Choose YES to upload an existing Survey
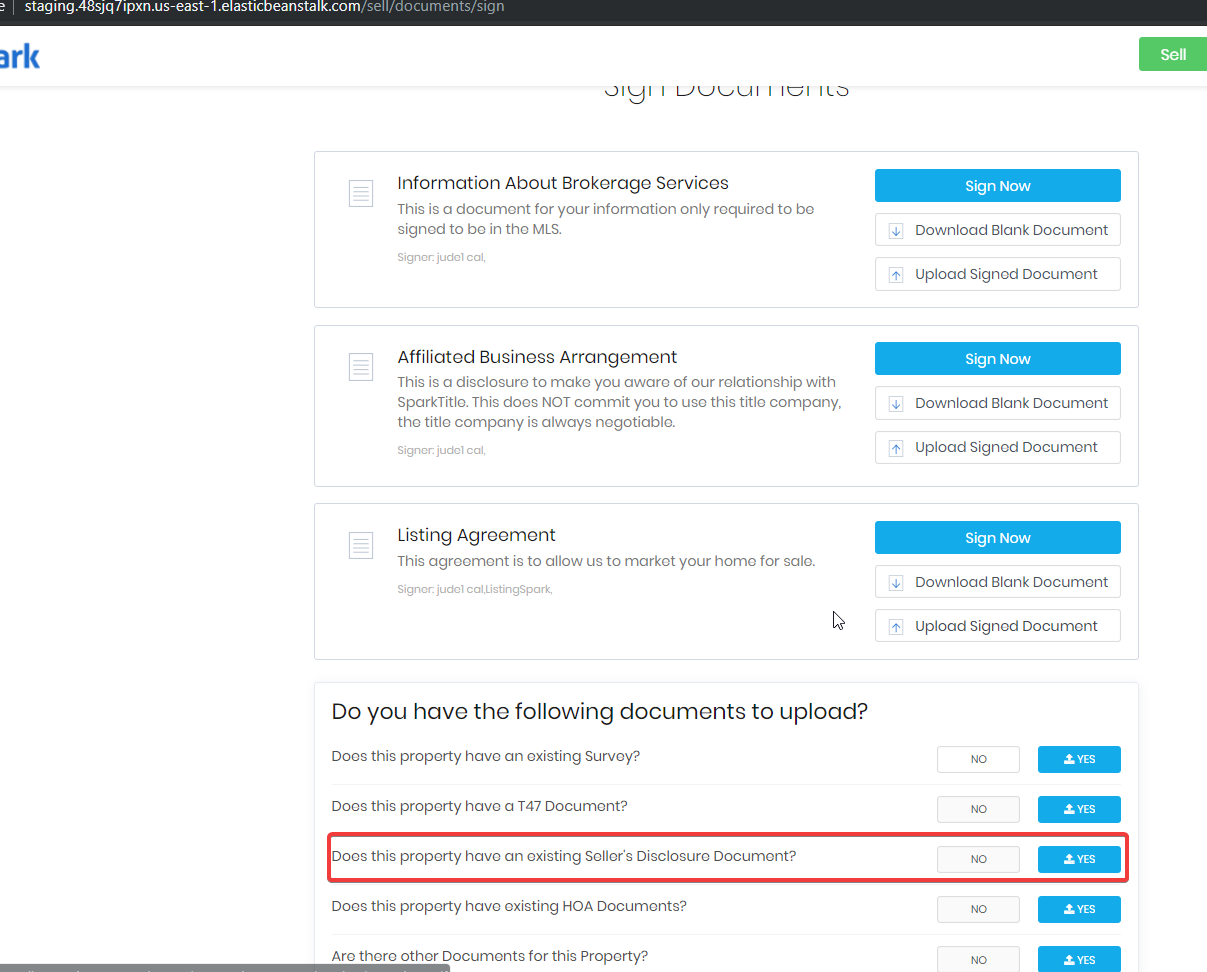 click(1079, 759)
